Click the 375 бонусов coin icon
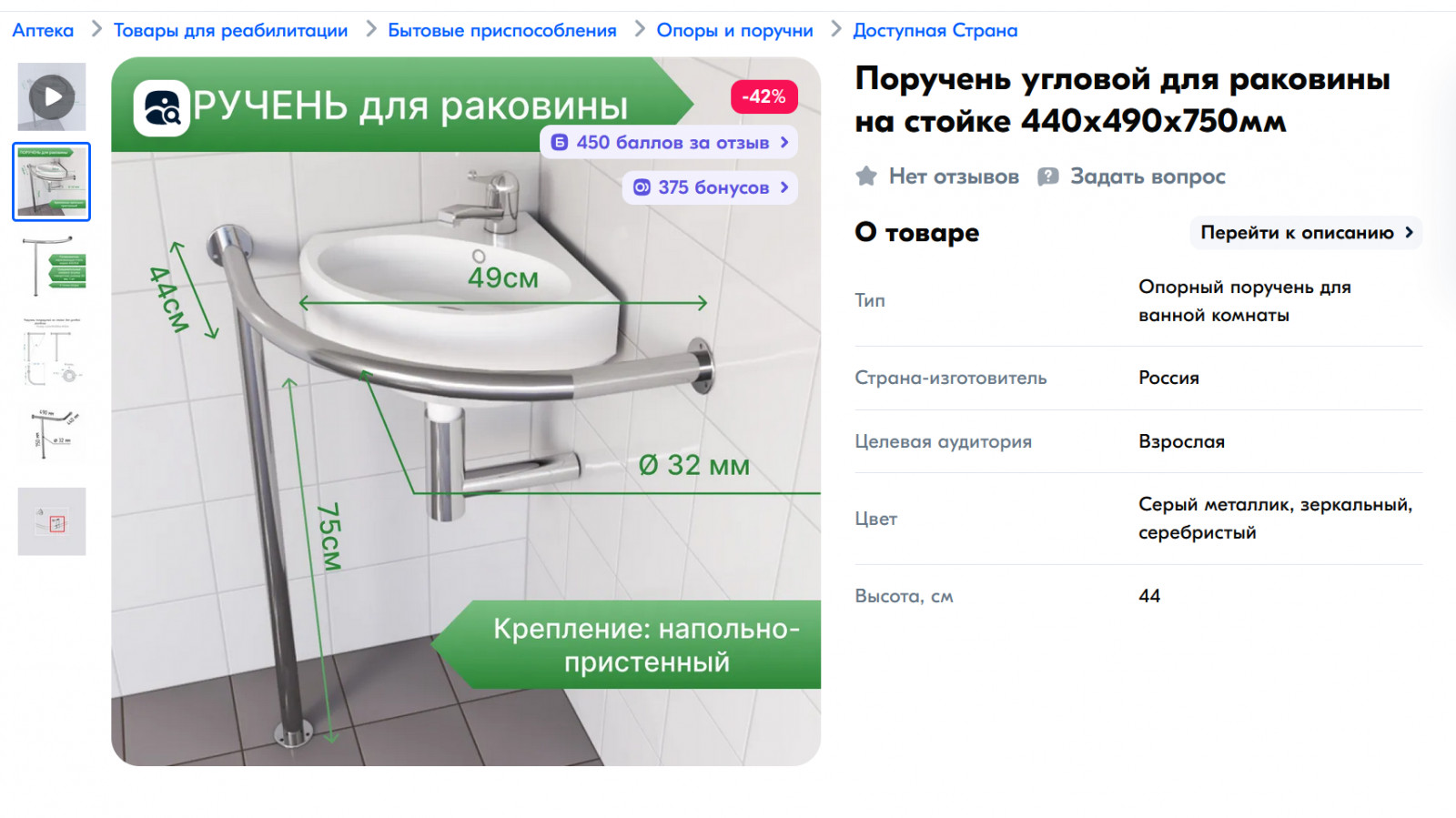The height and width of the screenshot is (818, 1456). coord(642,187)
